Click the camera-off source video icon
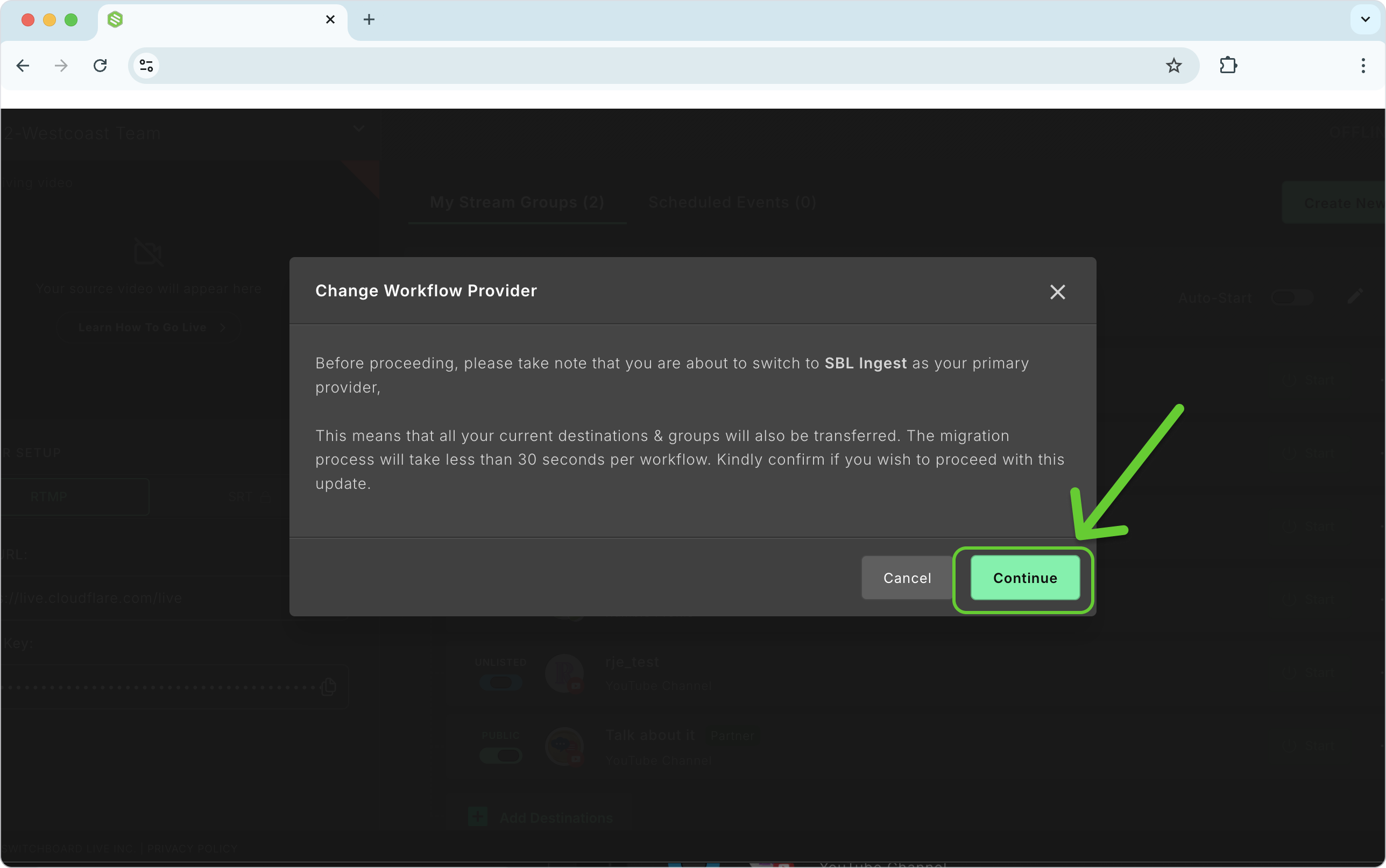The width and height of the screenshot is (1386, 868). pyautogui.click(x=148, y=252)
